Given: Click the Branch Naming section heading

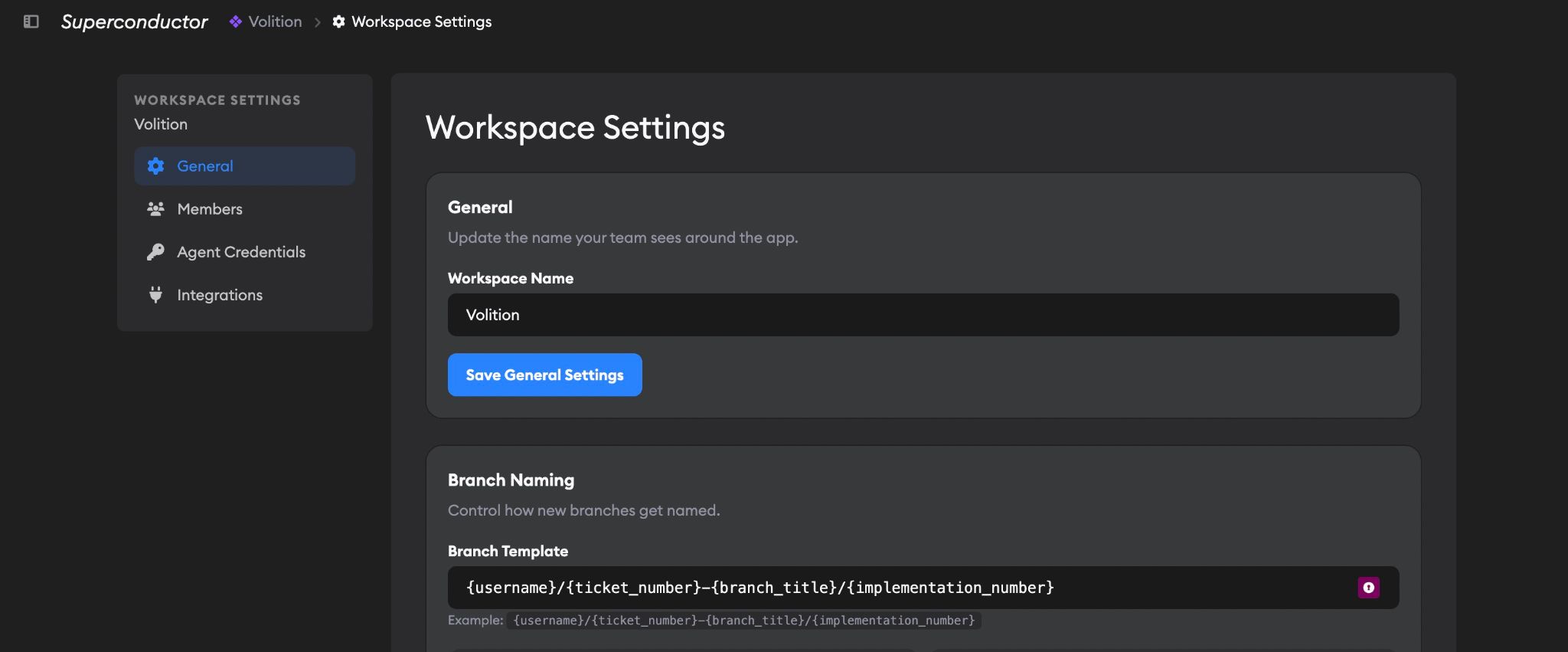Looking at the screenshot, I should point(511,480).
